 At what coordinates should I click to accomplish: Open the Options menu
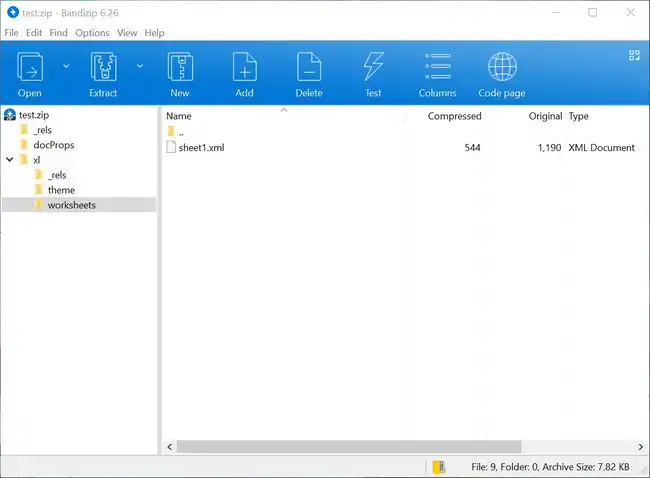[x=92, y=33]
